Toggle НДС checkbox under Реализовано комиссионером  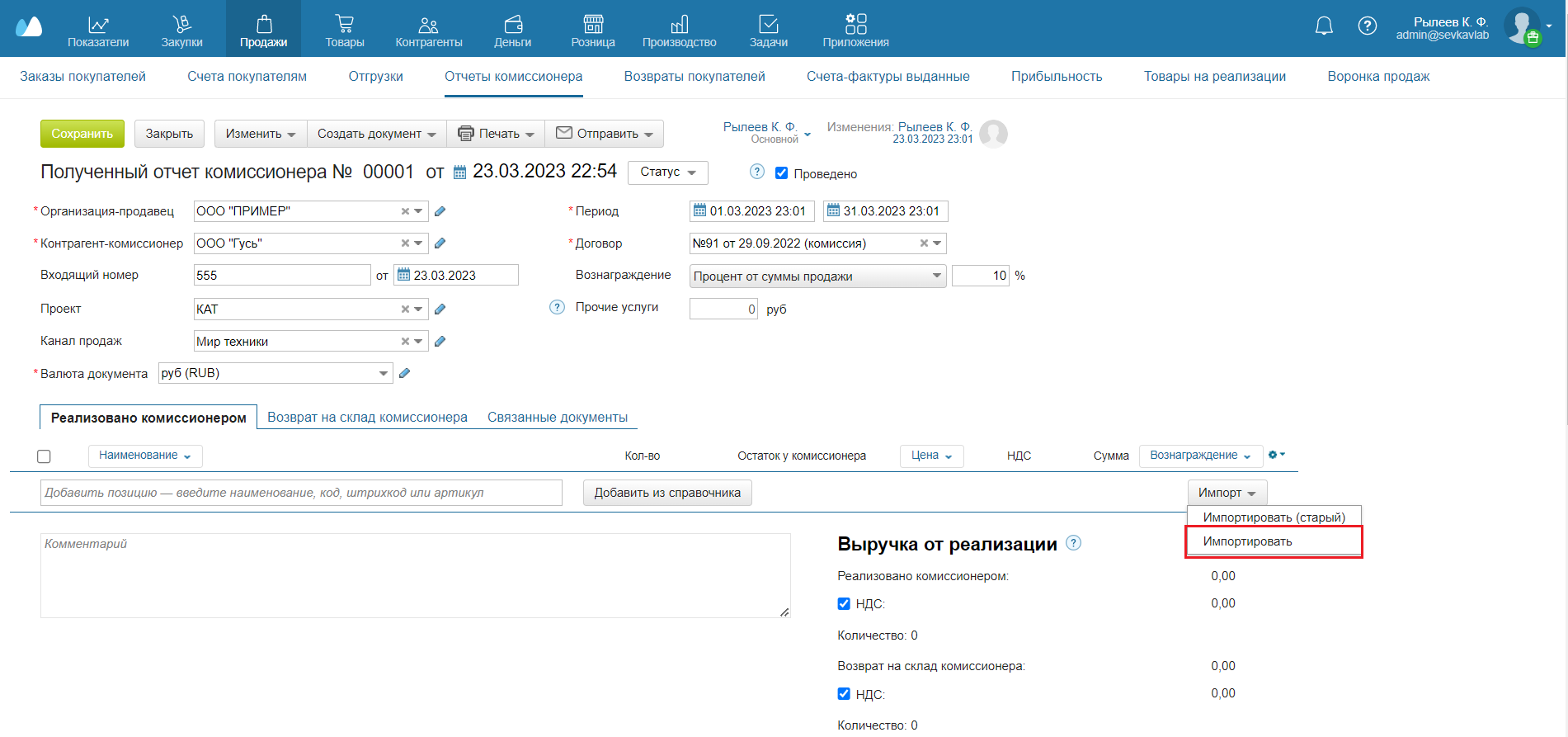(844, 604)
